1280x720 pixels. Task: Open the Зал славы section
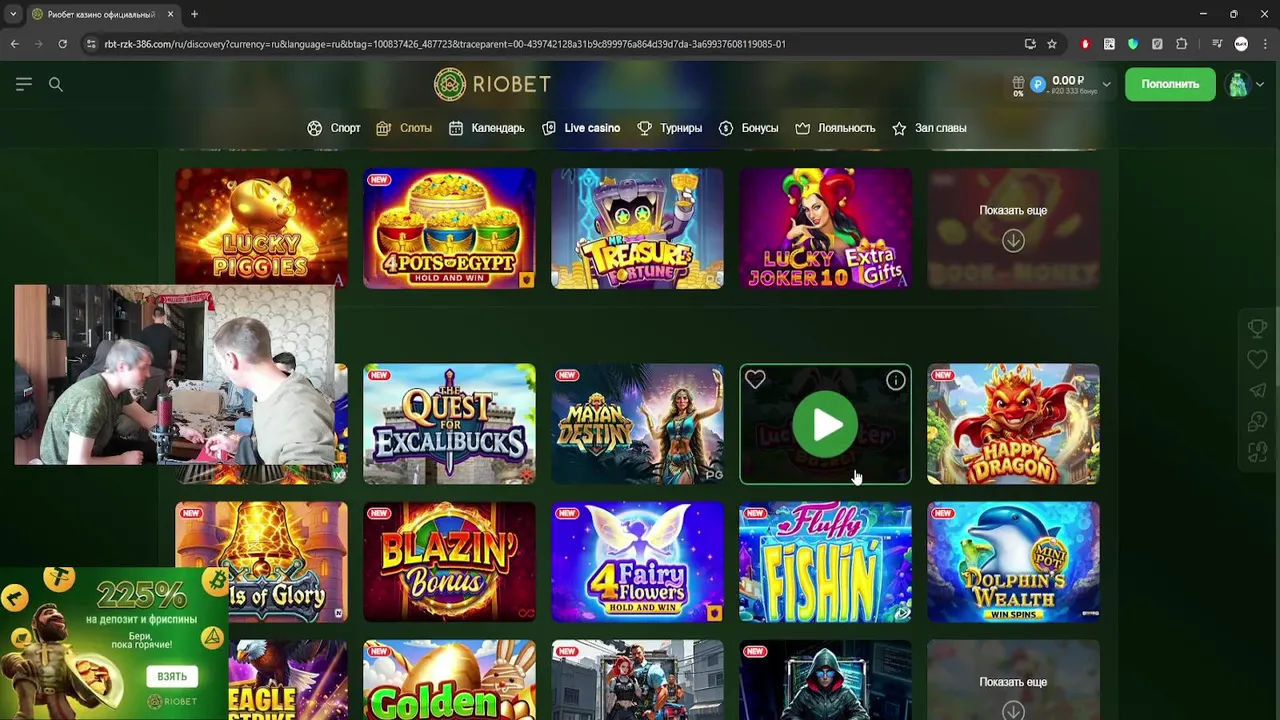[x=929, y=128]
